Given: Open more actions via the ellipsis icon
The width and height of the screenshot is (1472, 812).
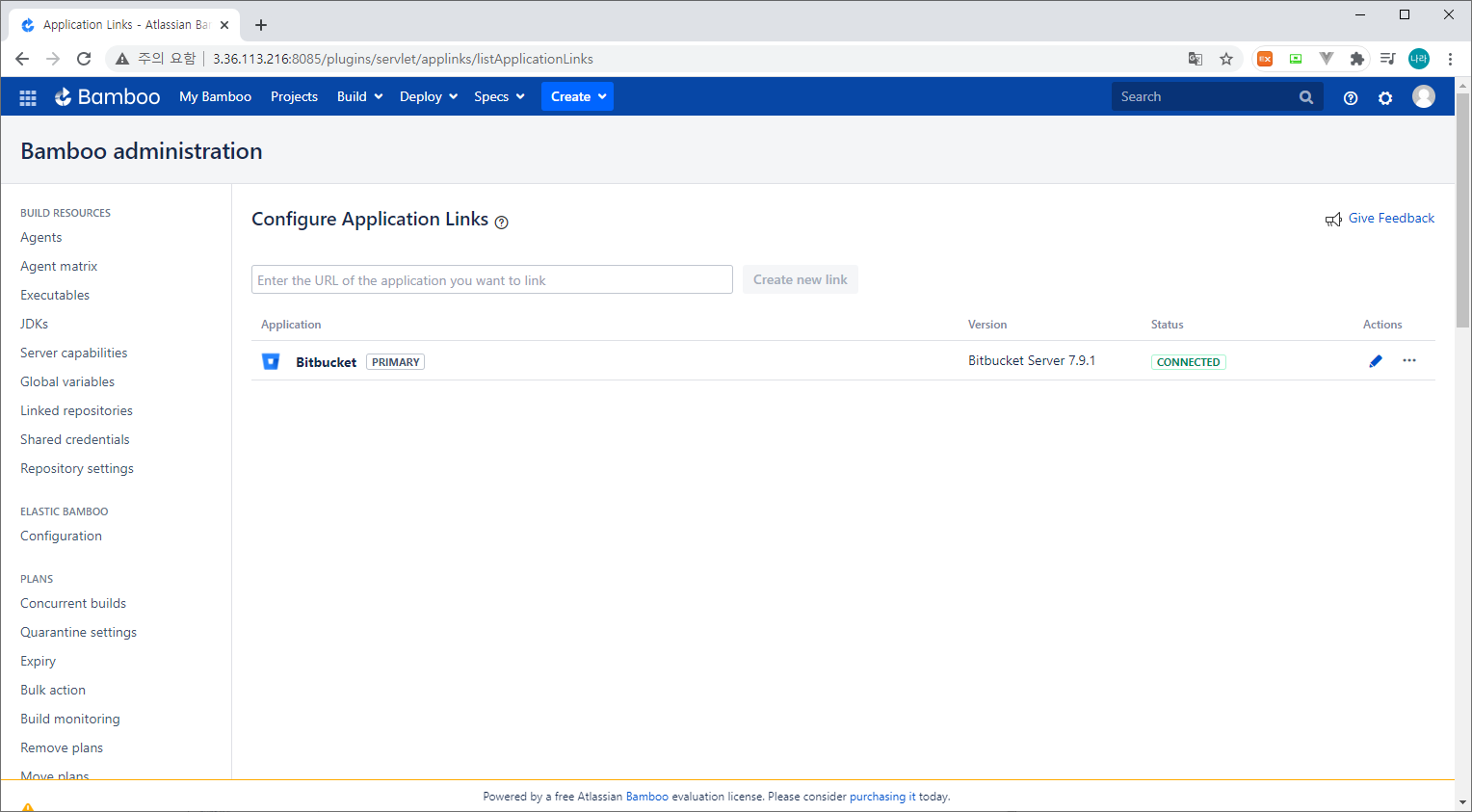Looking at the screenshot, I should [1409, 360].
